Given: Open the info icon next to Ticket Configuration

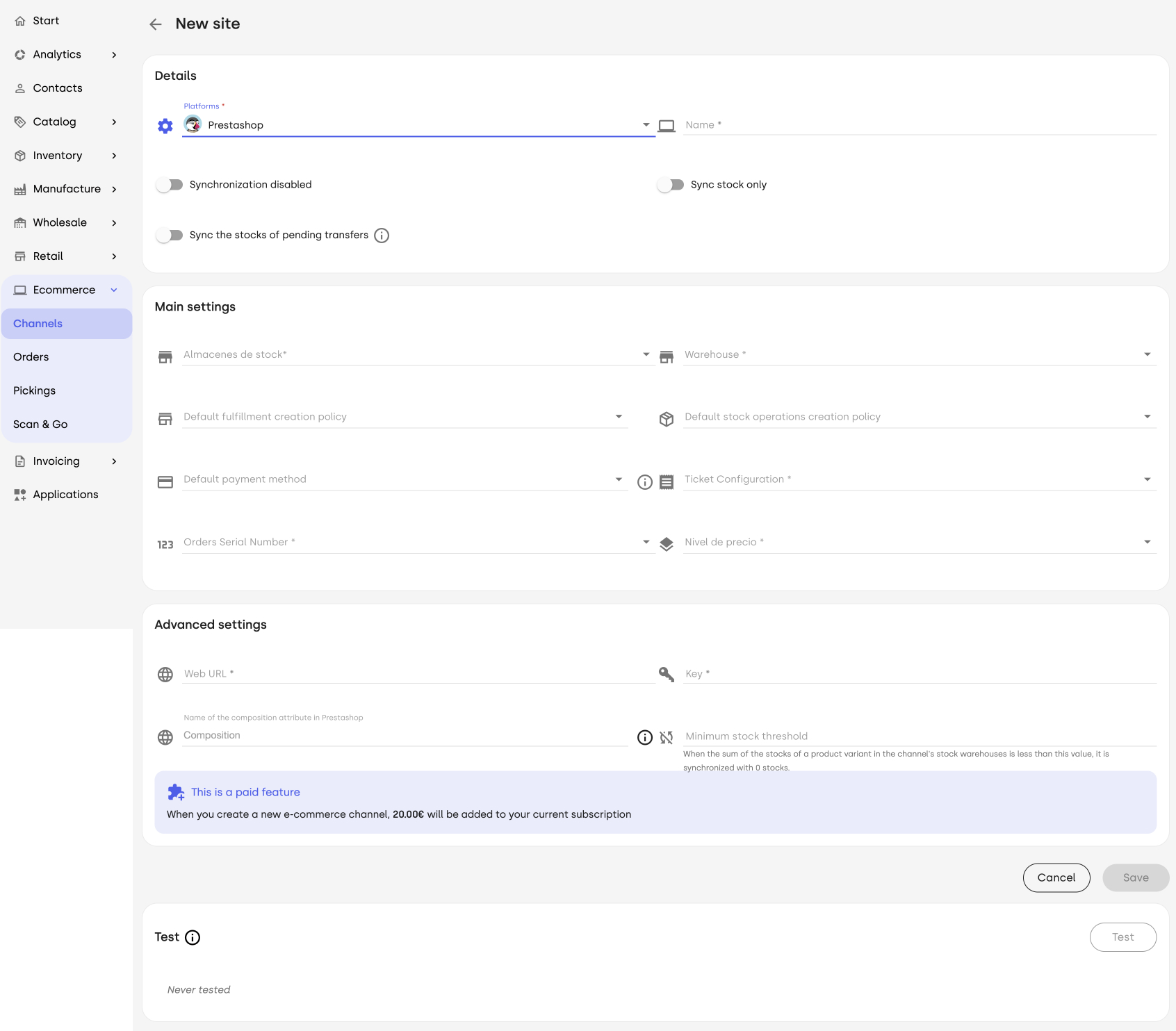Looking at the screenshot, I should click(645, 482).
